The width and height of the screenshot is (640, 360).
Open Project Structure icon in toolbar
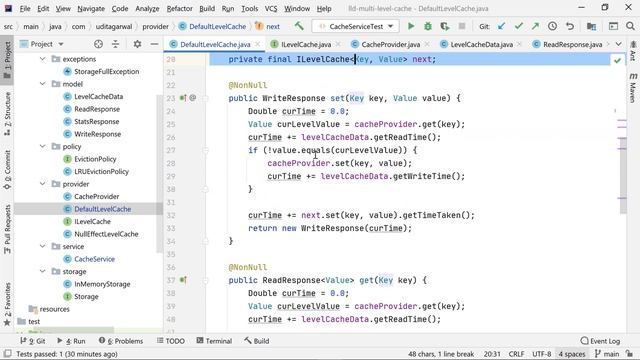point(591,27)
